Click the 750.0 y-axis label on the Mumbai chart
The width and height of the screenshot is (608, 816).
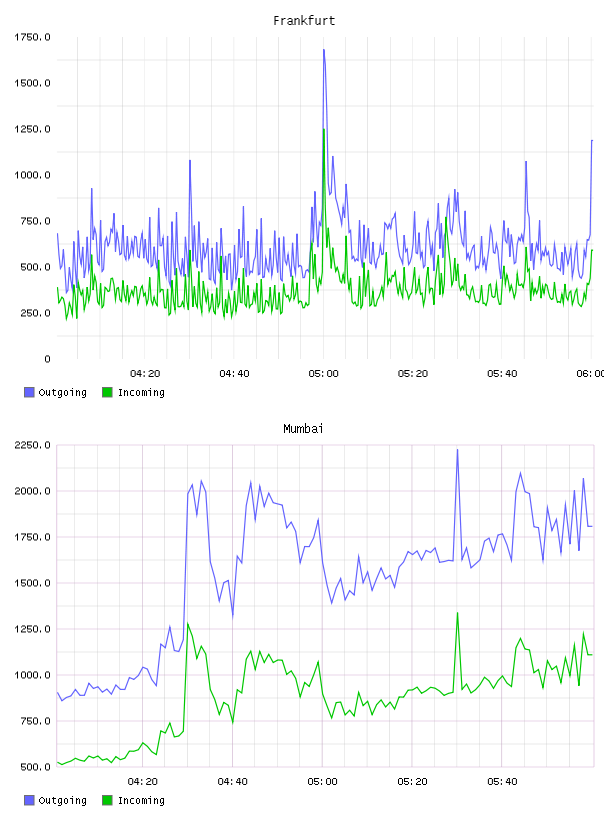35,721
